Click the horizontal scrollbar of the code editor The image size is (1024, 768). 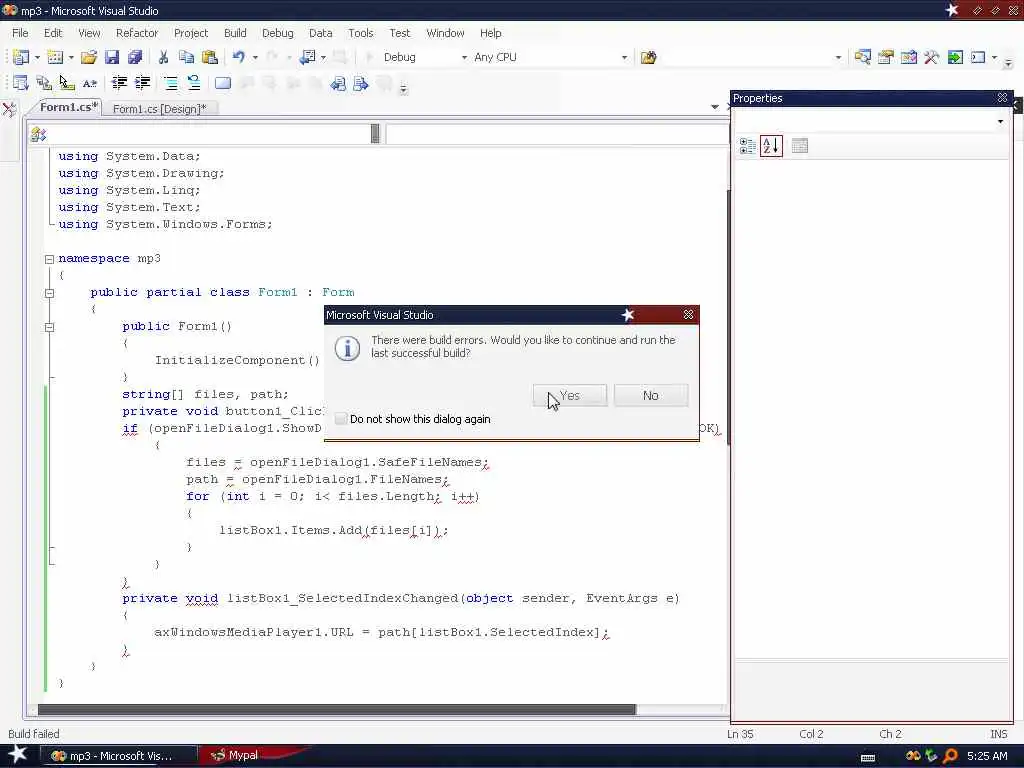pyautogui.click(x=337, y=709)
